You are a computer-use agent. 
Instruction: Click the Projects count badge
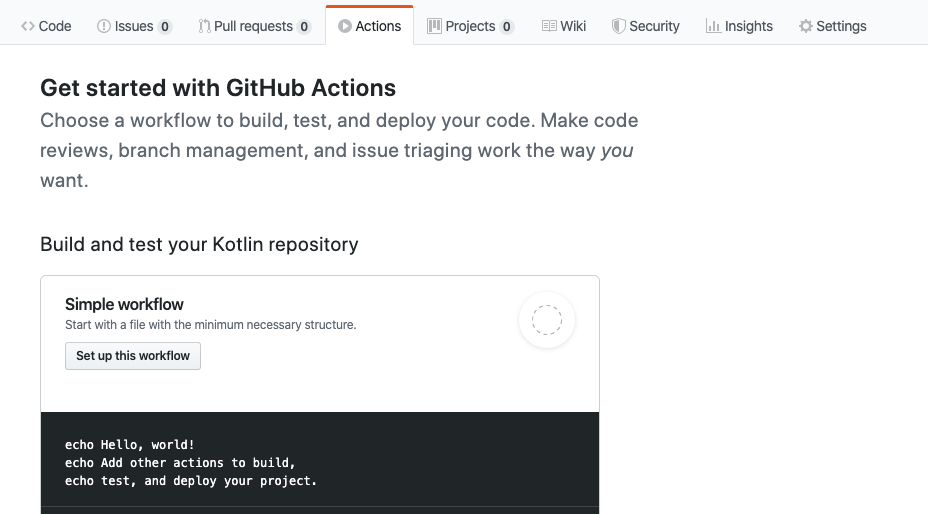507,27
